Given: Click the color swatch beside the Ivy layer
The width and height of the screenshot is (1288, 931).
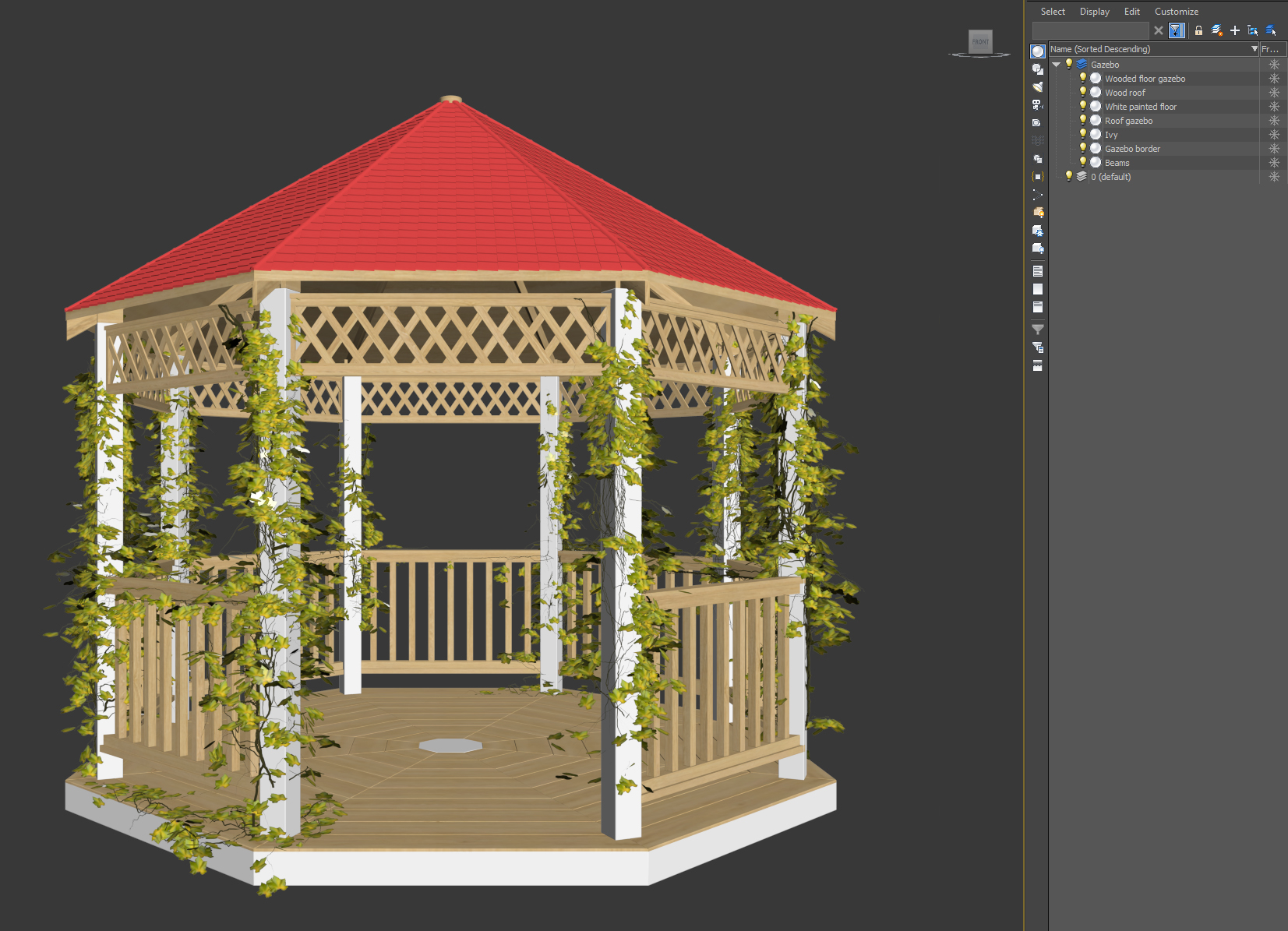Looking at the screenshot, I should point(1096,134).
